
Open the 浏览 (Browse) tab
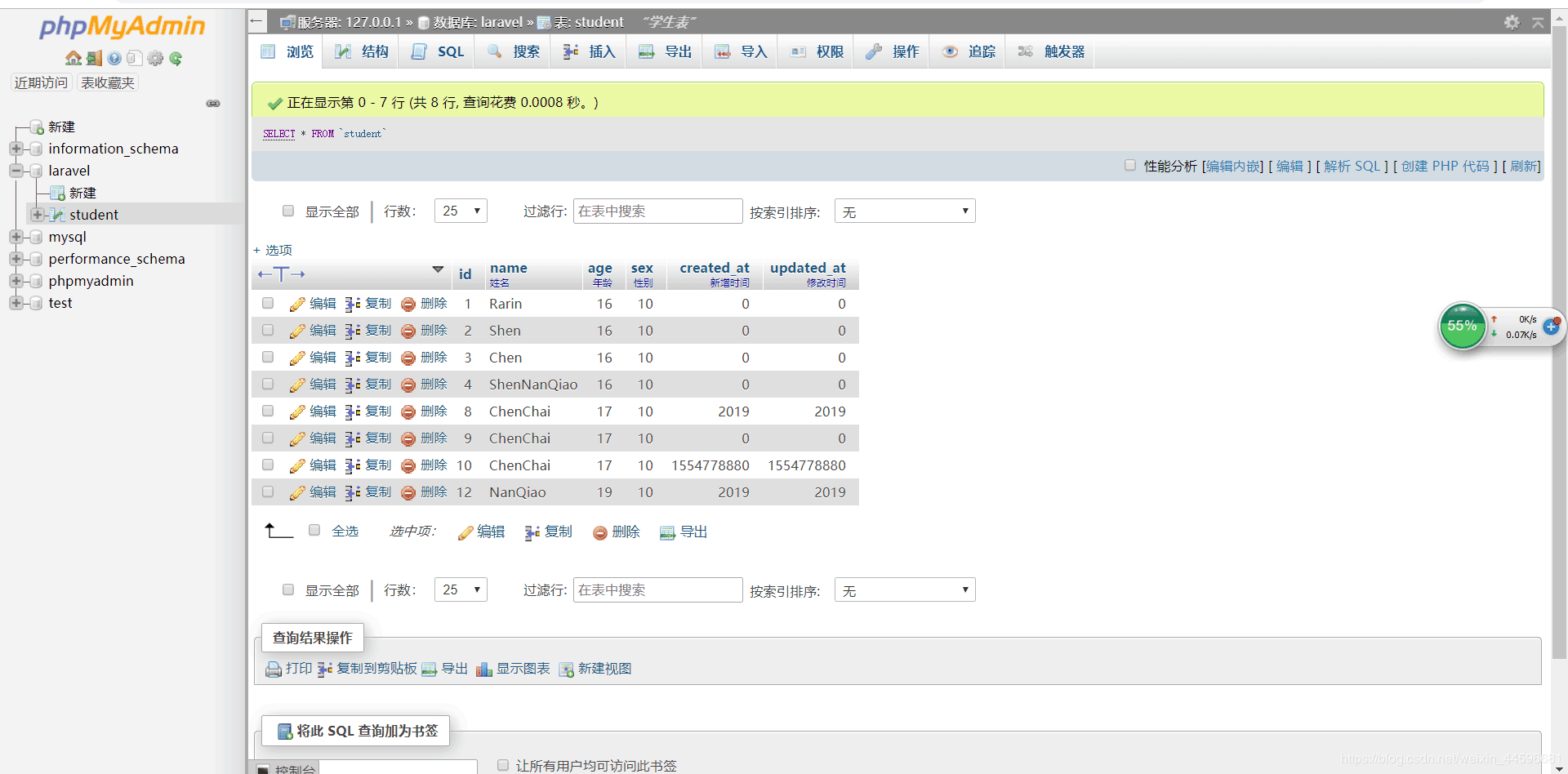pos(286,51)
